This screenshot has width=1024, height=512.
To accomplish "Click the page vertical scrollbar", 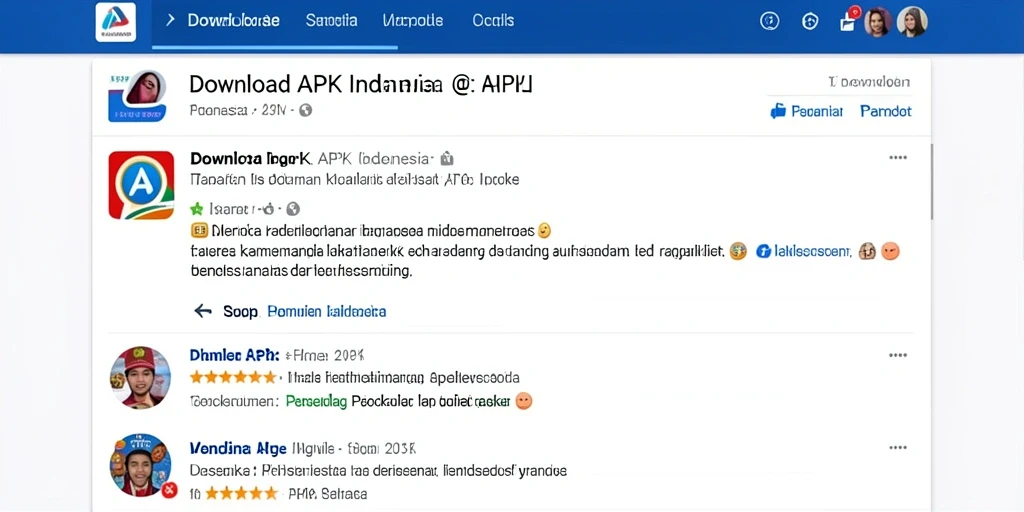I will click(932, 182).
